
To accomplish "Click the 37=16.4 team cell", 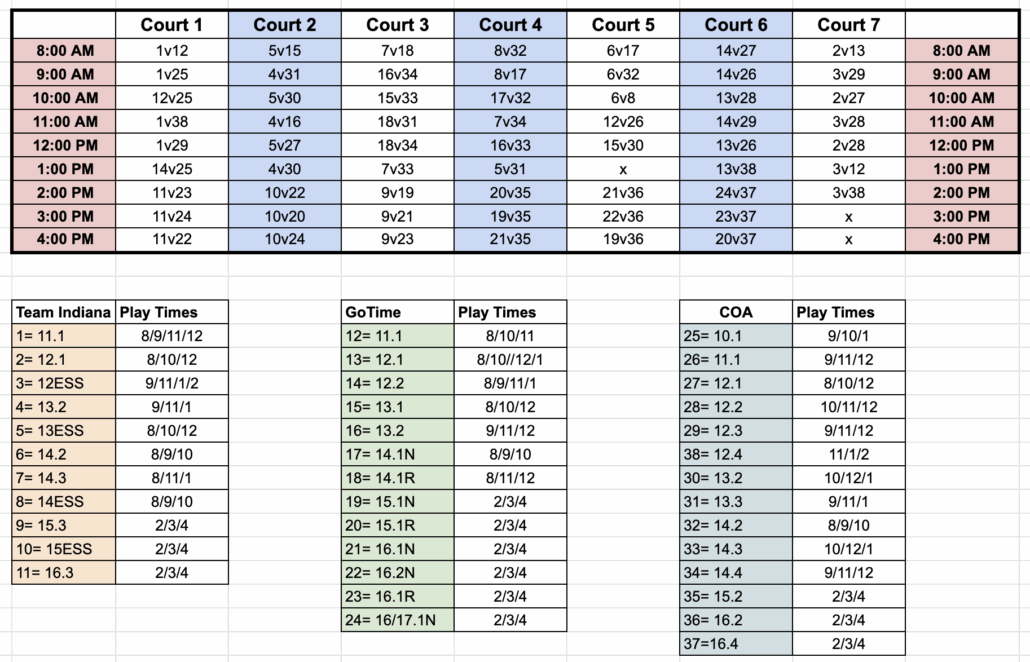I will coord(736,644).
